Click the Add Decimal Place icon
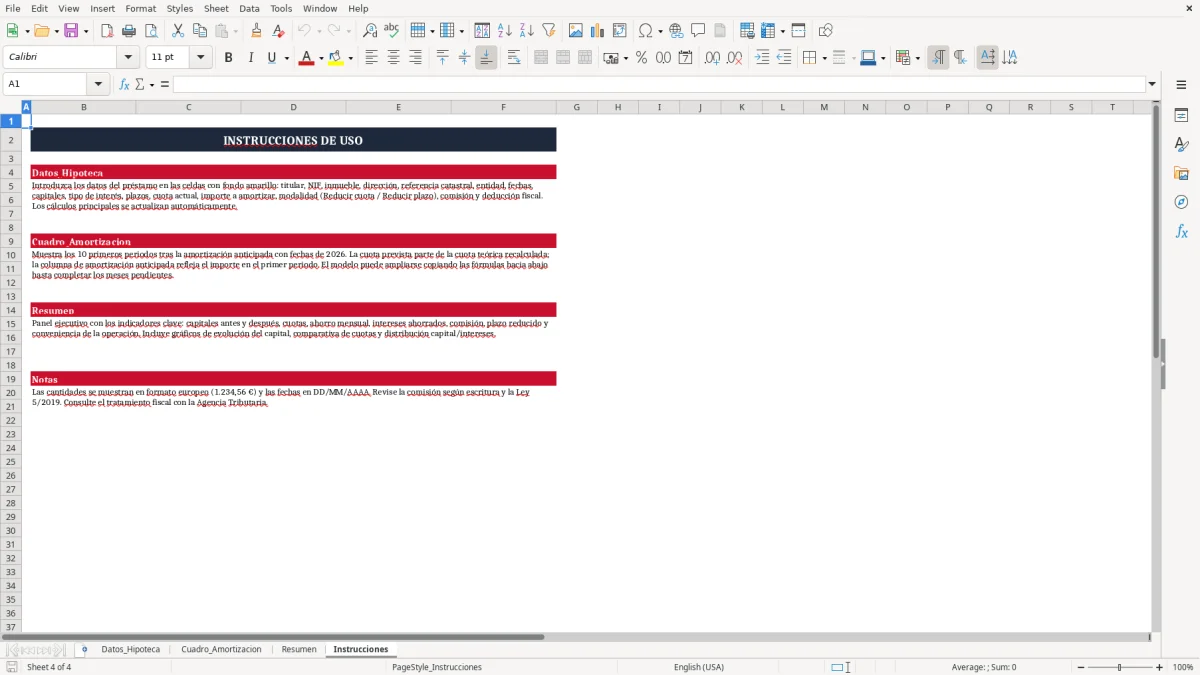1200x675 pixels. click(712, 58)
